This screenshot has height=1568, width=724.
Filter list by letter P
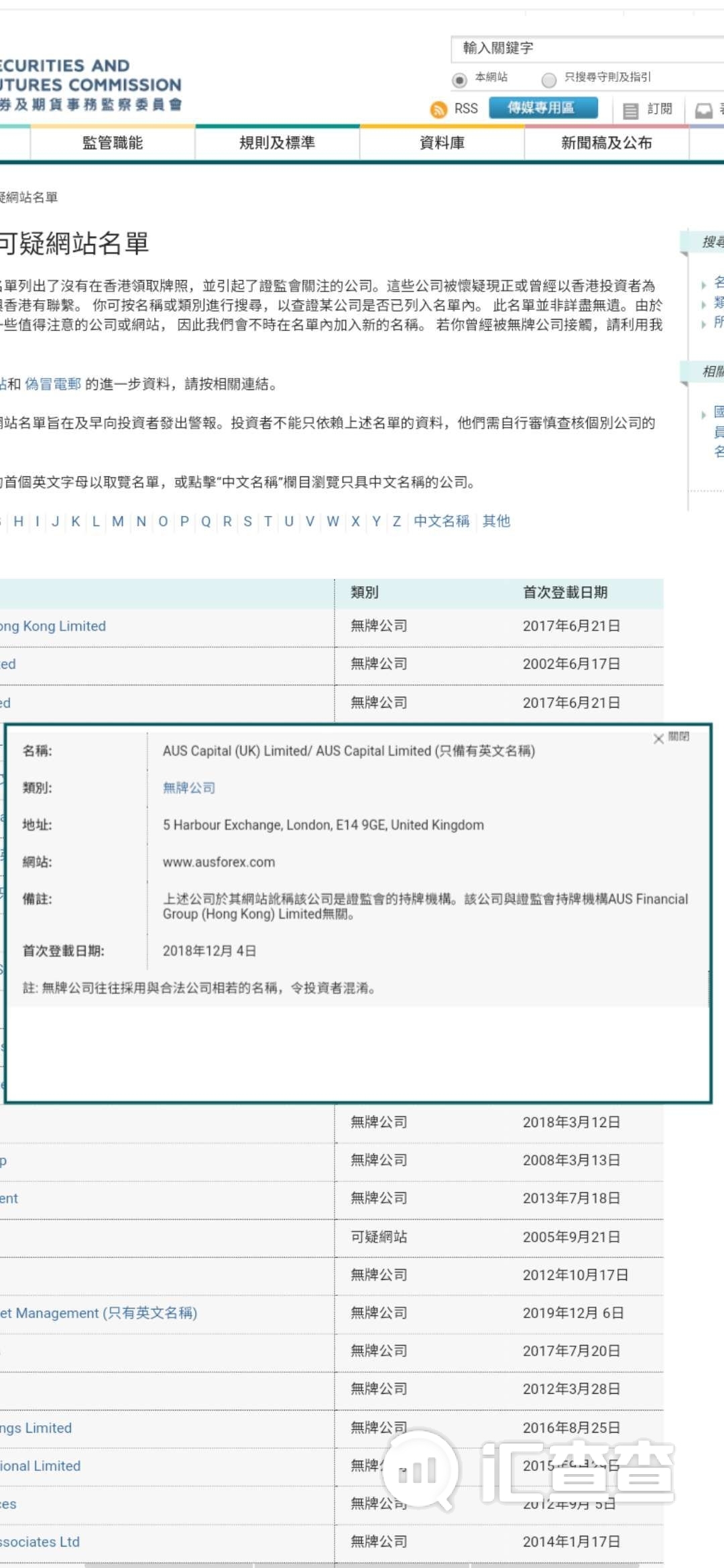click(x=184, y=521)
